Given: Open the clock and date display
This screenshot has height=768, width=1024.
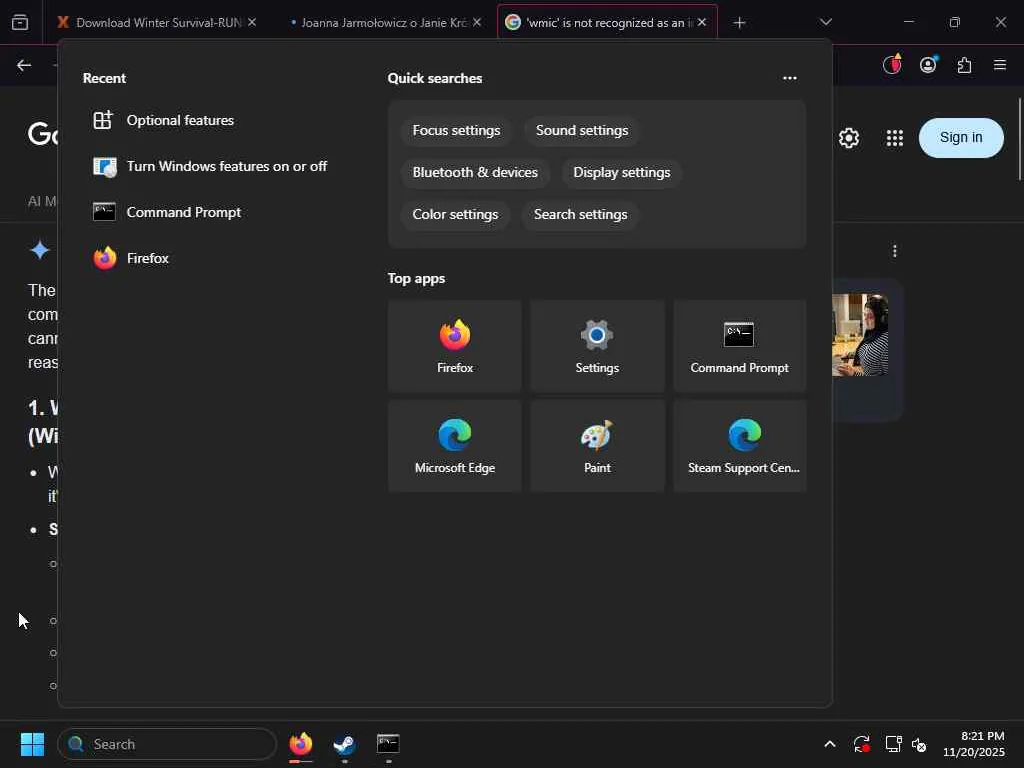Looking at the screenshot, I should point(973,744).
